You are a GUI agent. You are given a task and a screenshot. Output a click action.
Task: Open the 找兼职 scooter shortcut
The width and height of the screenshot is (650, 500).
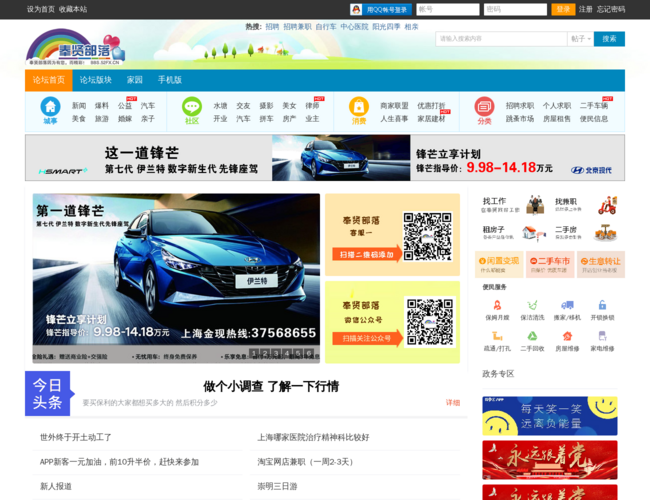pyautogui.click(x=586, y=205)
